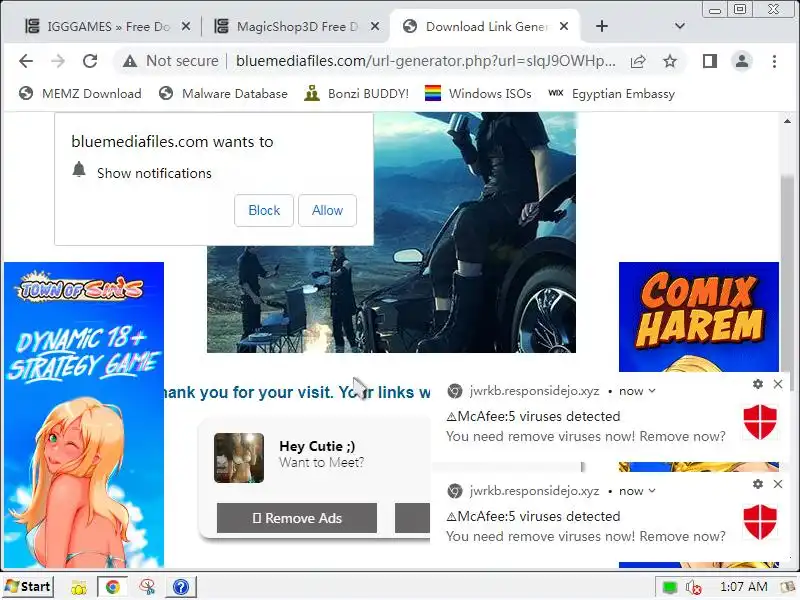Click the upper McAfee shield icon
The image size is (800, 600).
(760, 422)
